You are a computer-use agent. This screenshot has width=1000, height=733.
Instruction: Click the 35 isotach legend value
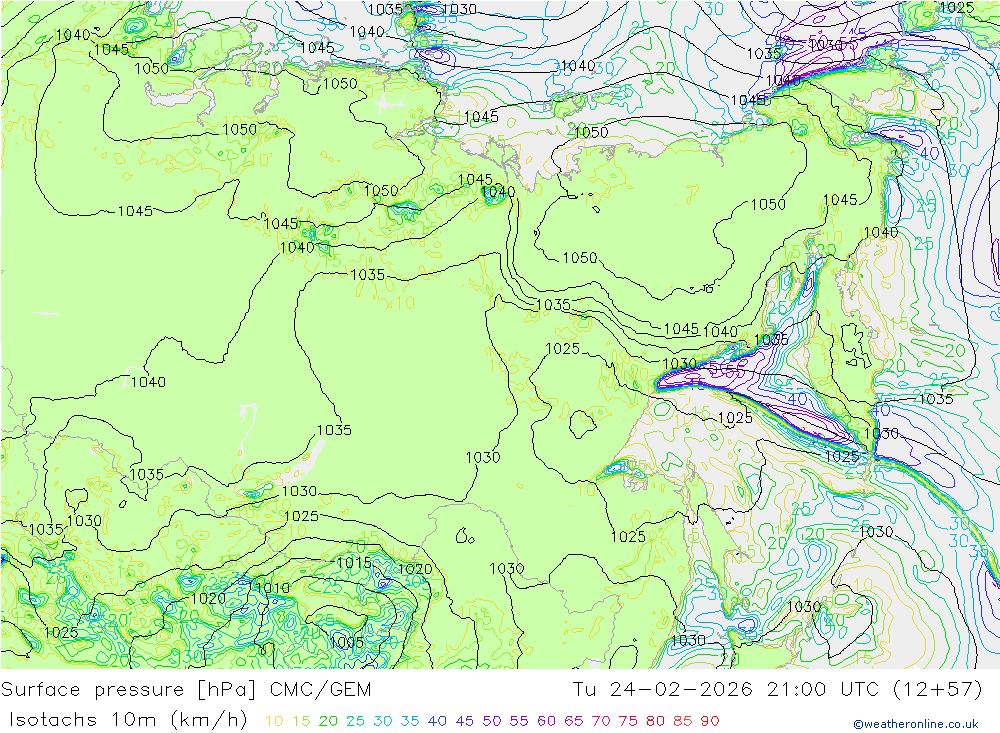(410, 721)
